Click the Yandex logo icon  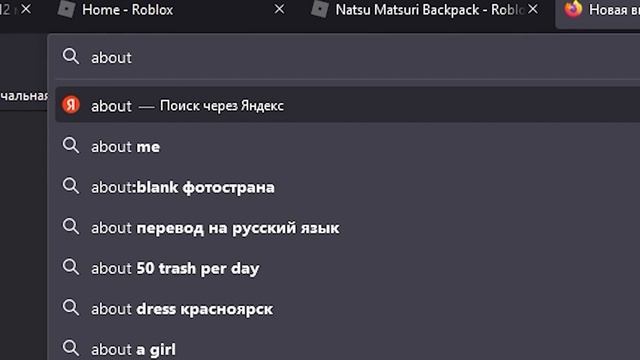pyautogui.click(x=71, y=105)
